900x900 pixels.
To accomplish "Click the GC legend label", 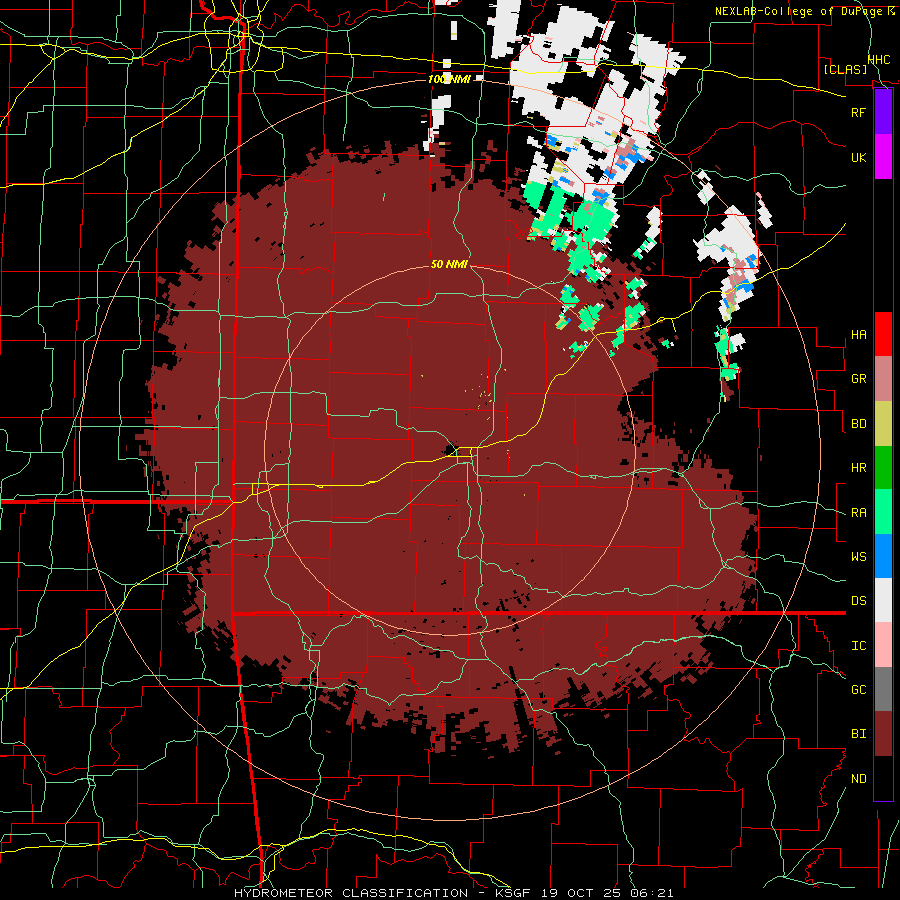I will (859, 690).
